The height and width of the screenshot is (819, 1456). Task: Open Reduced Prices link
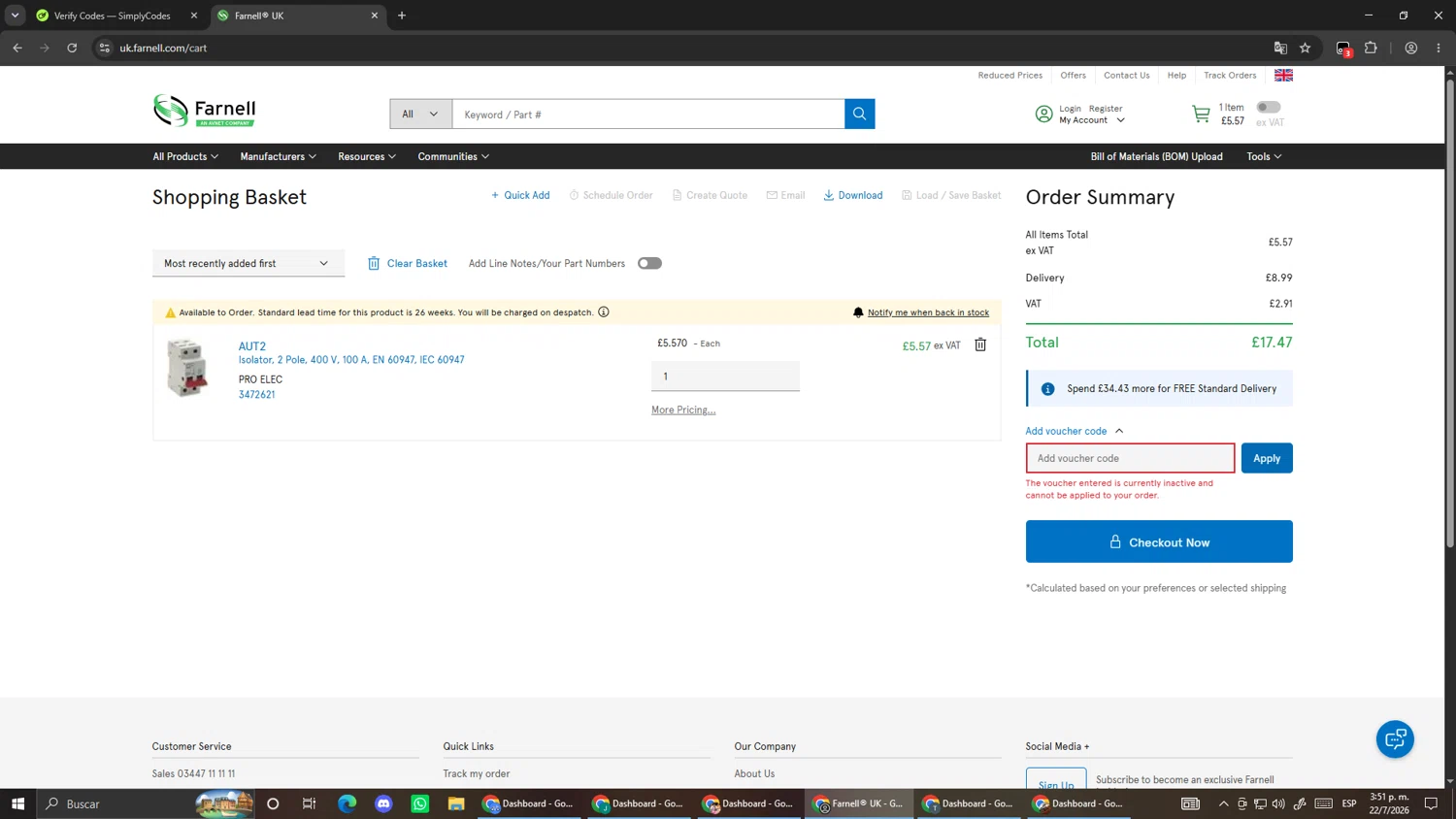coord(1009,75)
